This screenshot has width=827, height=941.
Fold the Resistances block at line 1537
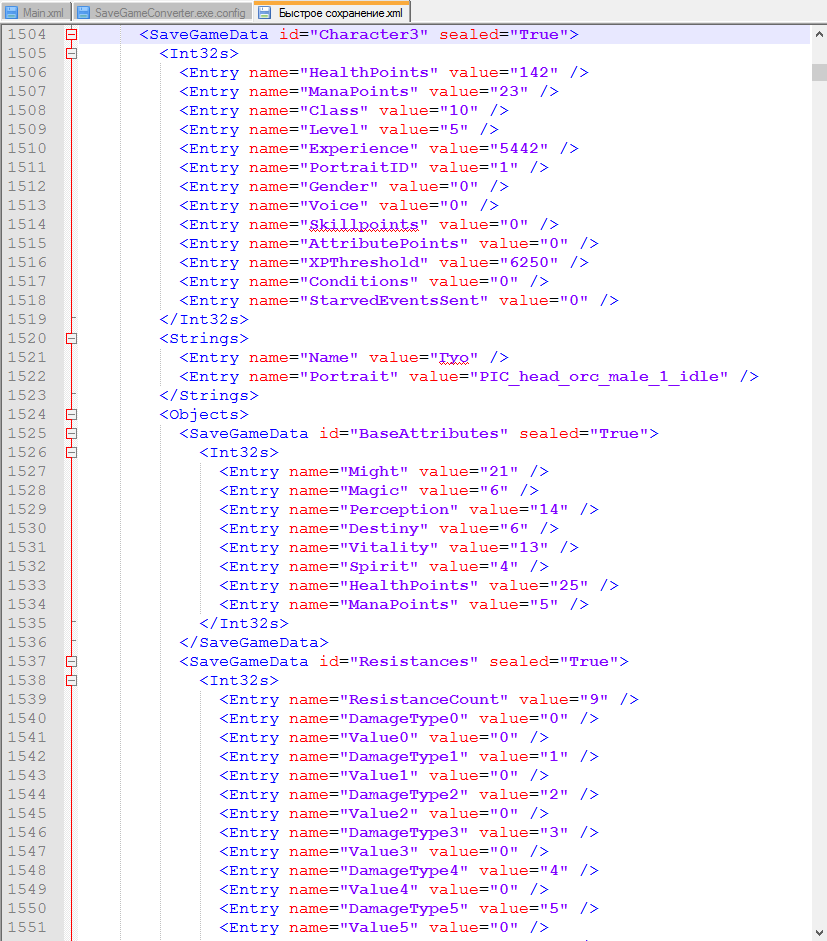click(x=71, y=661)
